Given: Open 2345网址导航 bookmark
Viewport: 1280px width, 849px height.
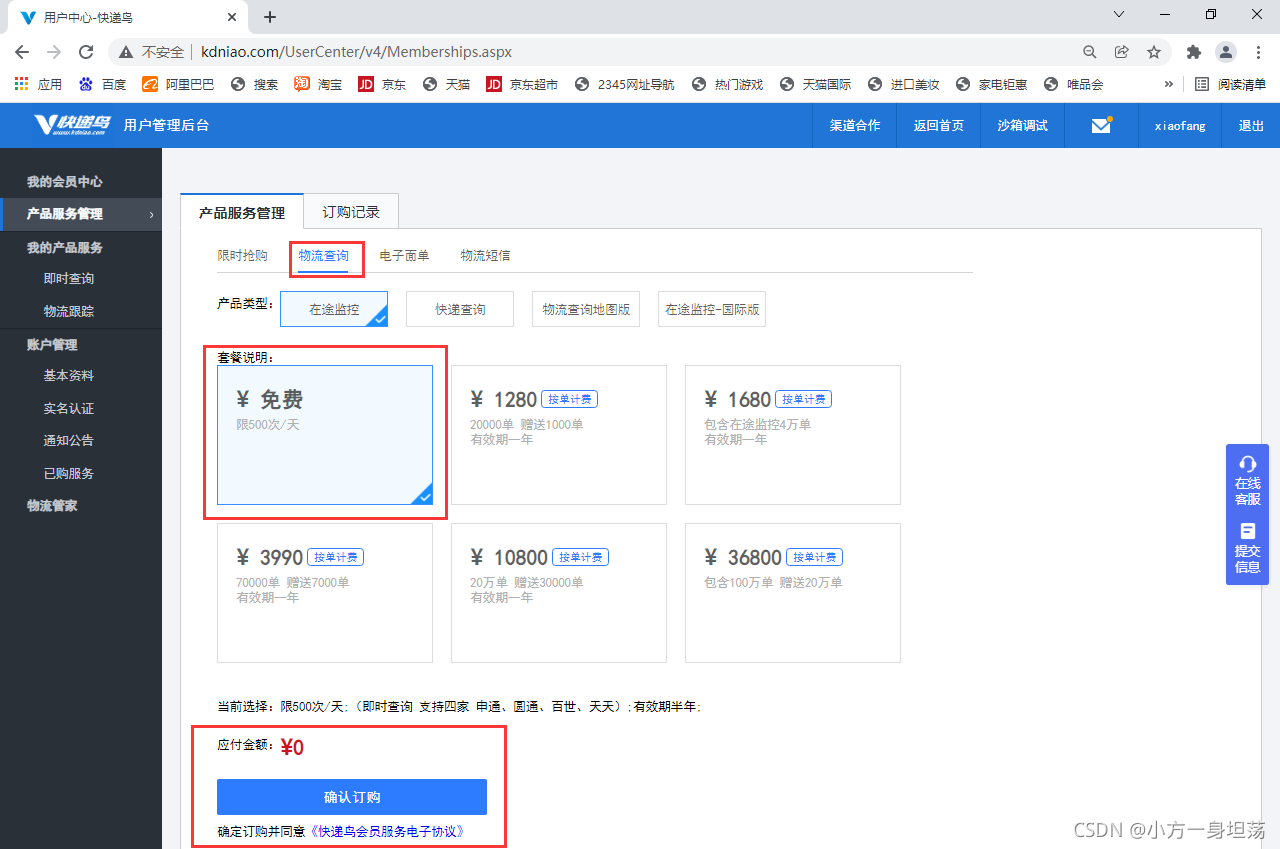Looking at the screenshot, I should 624,84.
